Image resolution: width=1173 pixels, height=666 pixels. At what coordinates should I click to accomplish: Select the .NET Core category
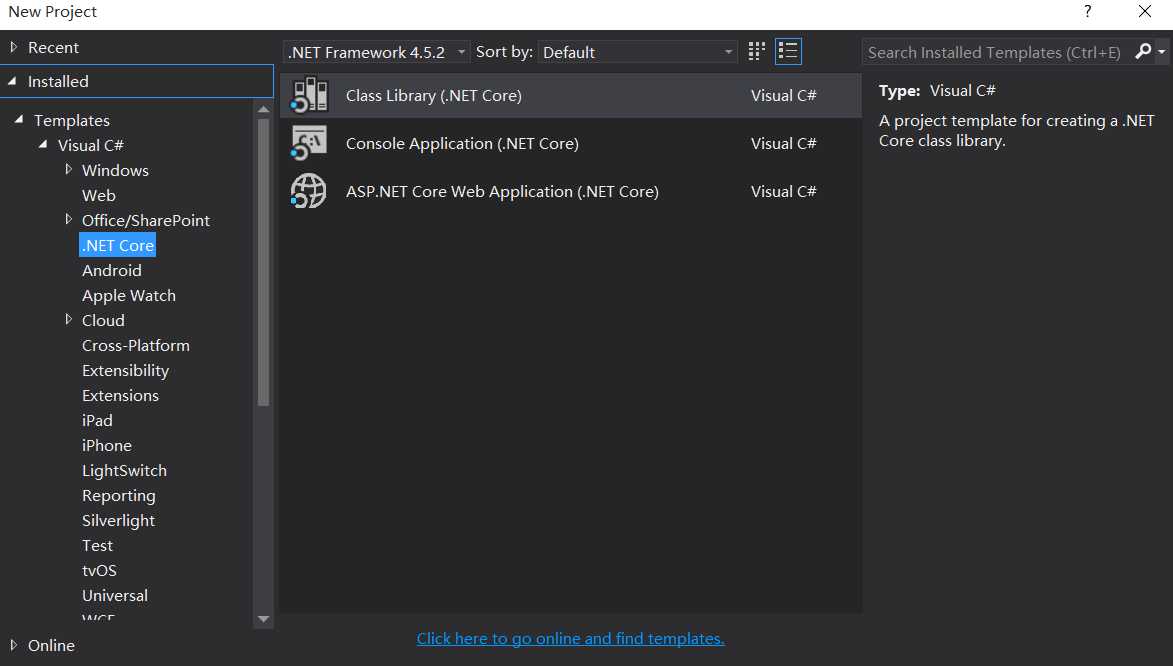pos(117,245)
